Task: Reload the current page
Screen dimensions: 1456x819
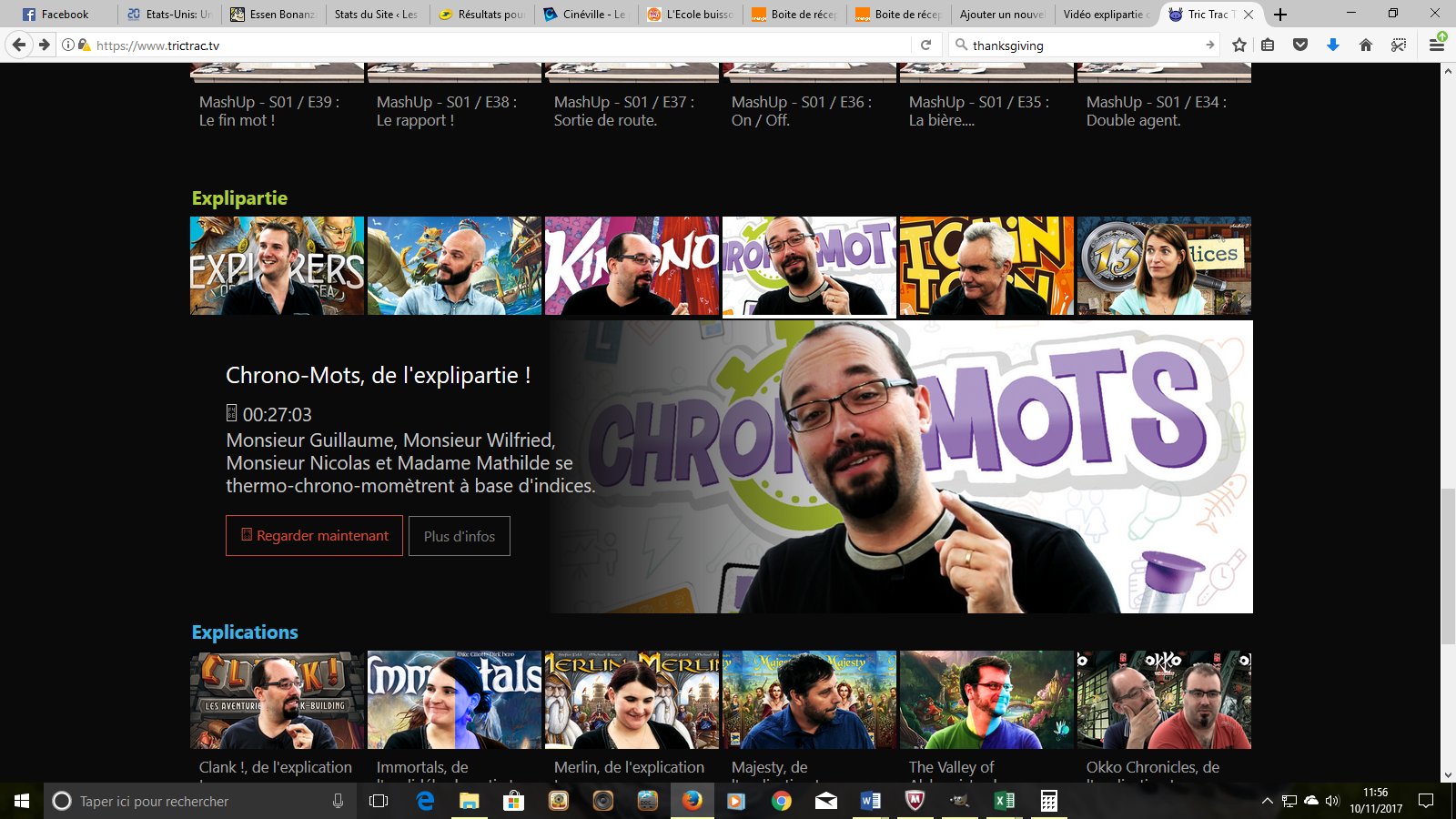Action: pos(925,45)
